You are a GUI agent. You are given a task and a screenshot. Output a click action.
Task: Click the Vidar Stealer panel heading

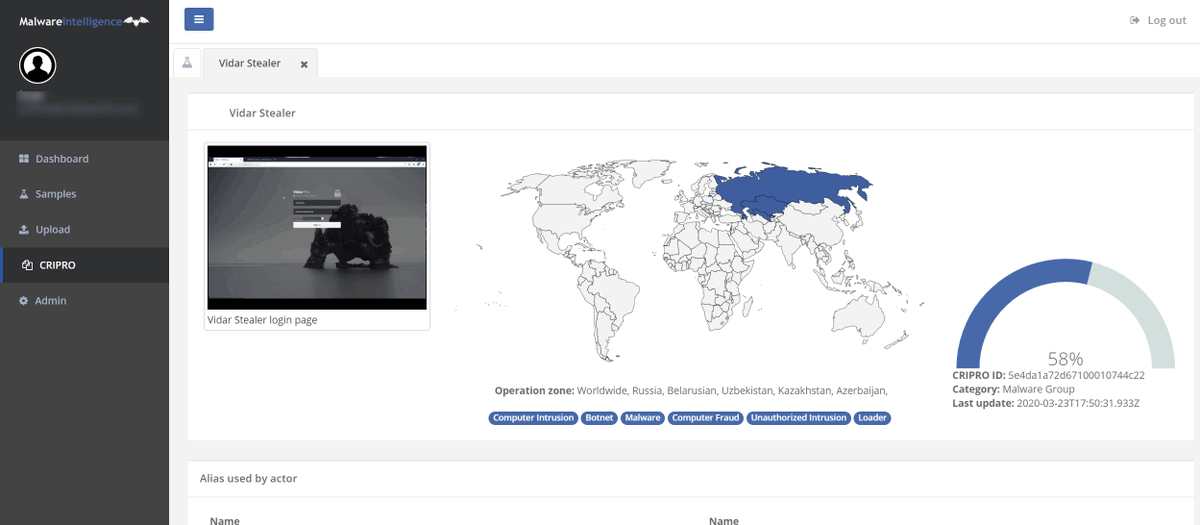[x=262, y=113]
